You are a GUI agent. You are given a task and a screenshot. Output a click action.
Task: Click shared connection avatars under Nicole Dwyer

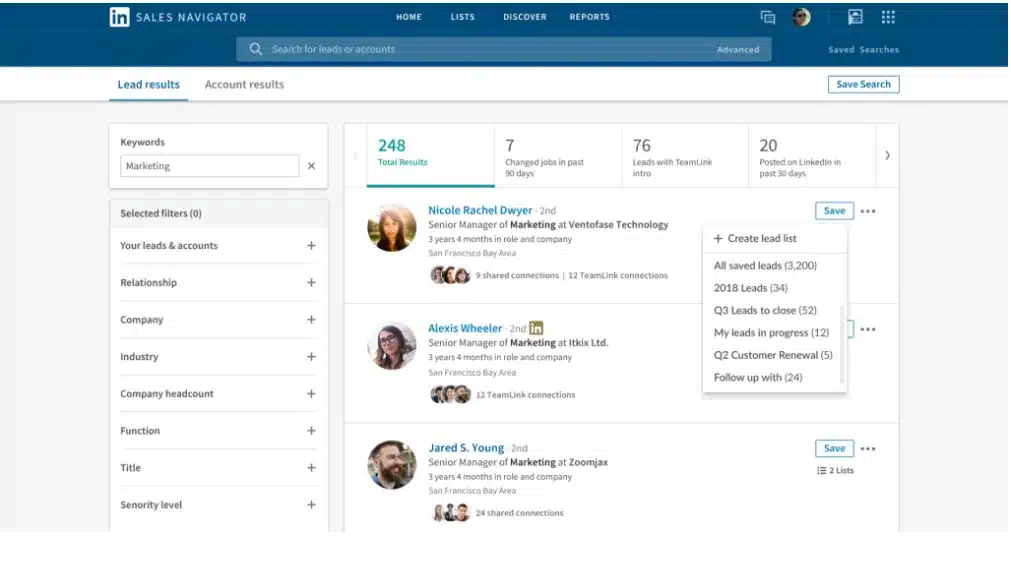[450, 275]
